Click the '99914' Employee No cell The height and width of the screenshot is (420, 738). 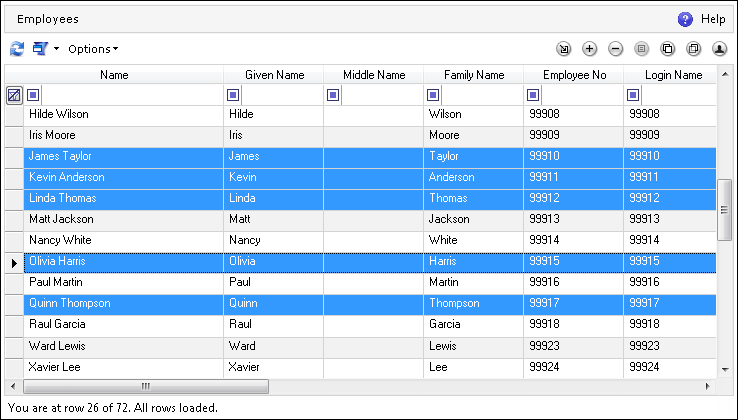click(574, 241)
